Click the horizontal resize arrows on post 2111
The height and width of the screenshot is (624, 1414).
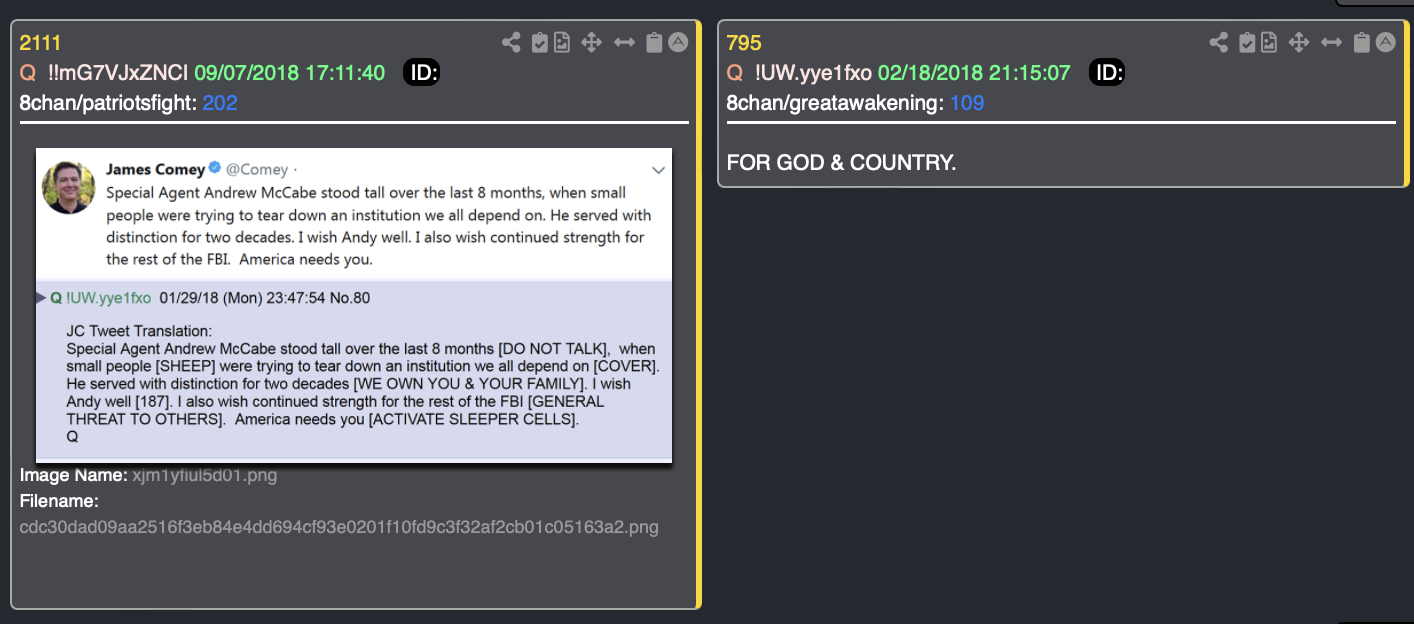click(624, 42)
